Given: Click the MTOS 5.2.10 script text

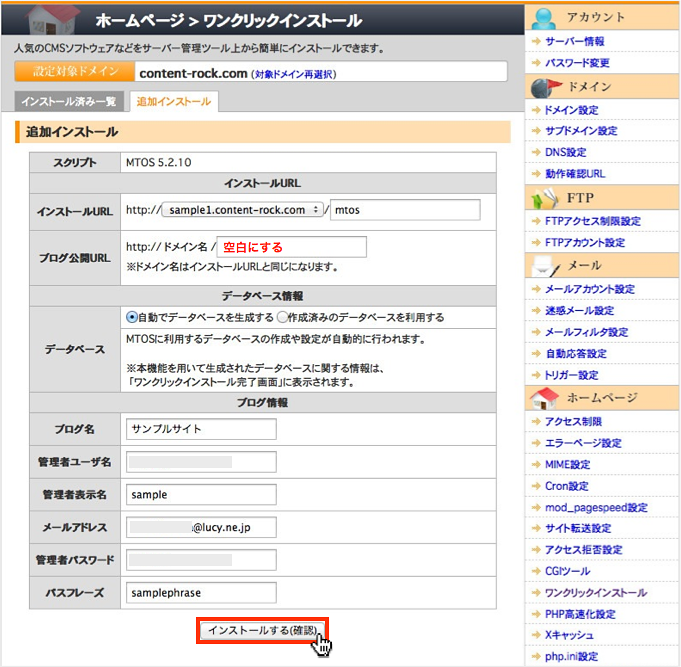Looking at the screenshot, I should click(159, 162).
